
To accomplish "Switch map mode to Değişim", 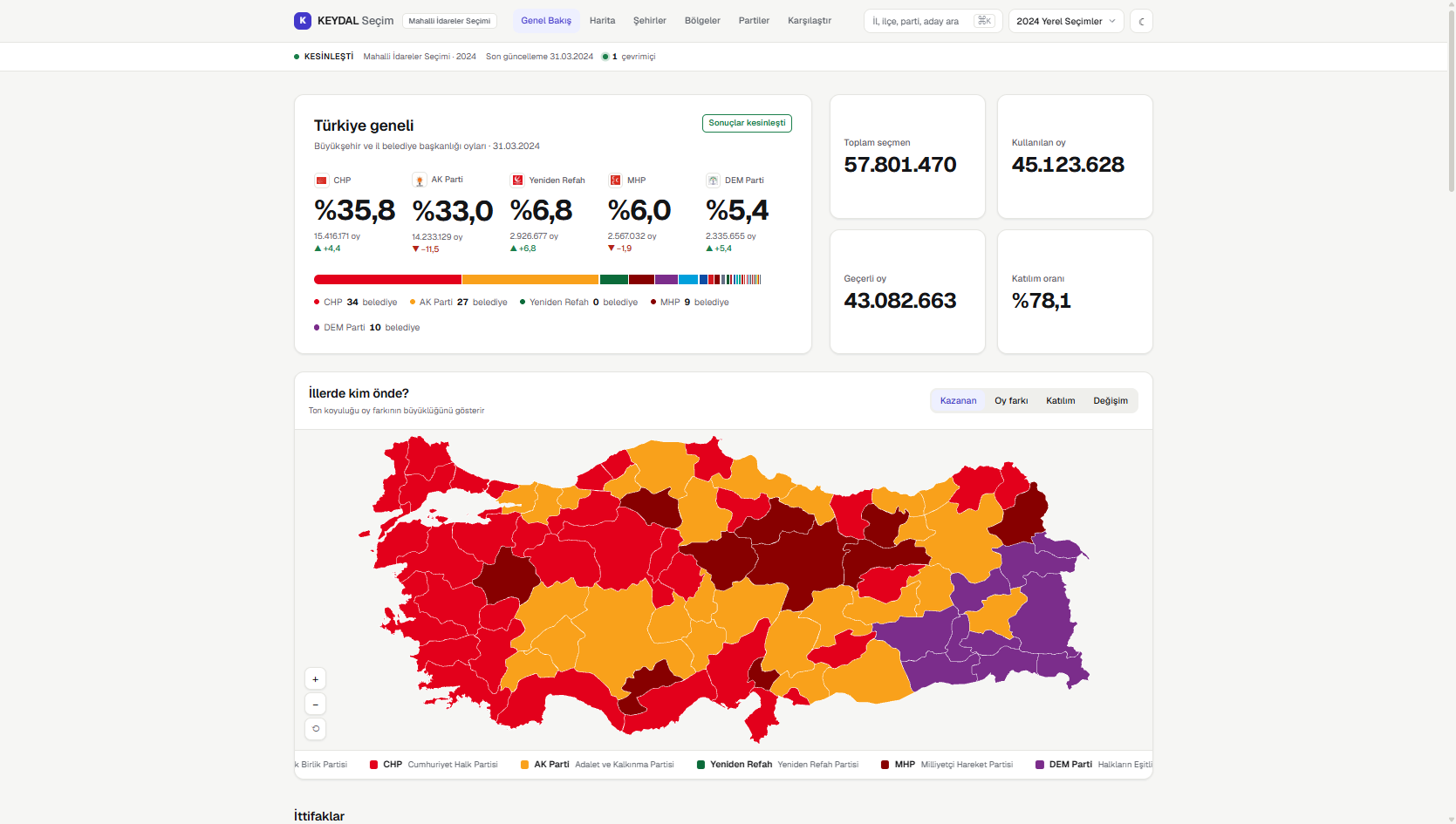I will [1111, 401].
